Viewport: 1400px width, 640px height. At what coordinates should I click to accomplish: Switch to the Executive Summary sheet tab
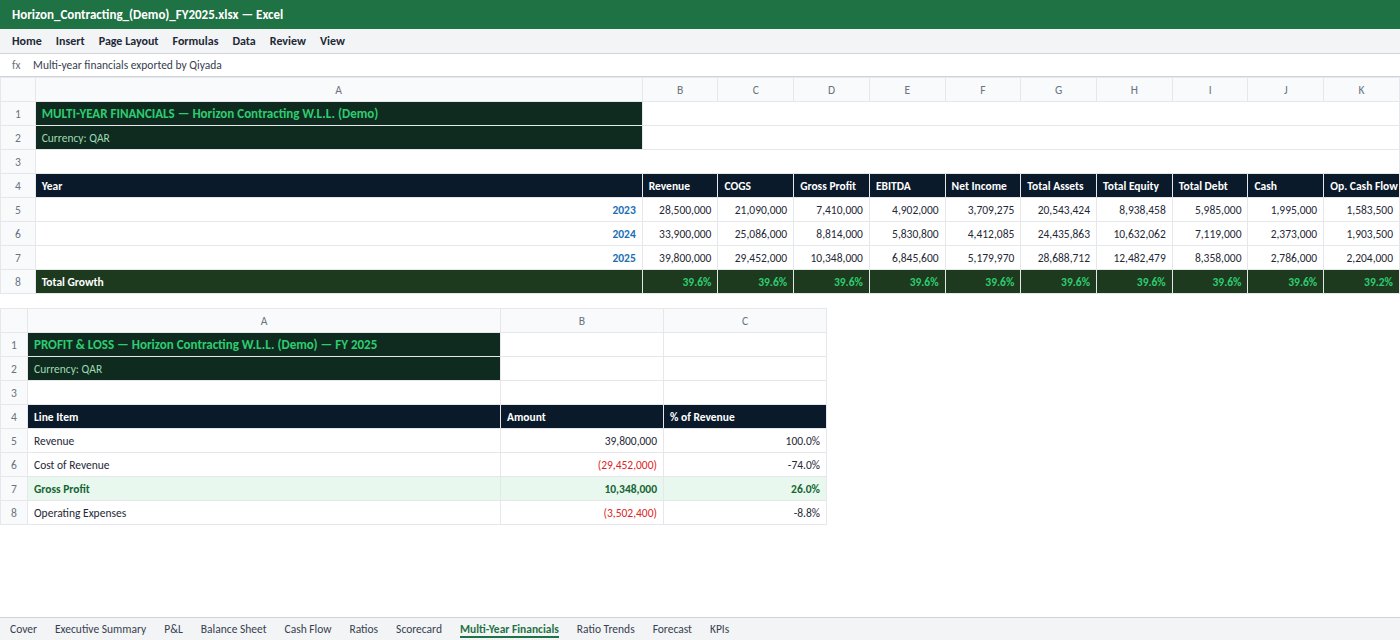100,629
